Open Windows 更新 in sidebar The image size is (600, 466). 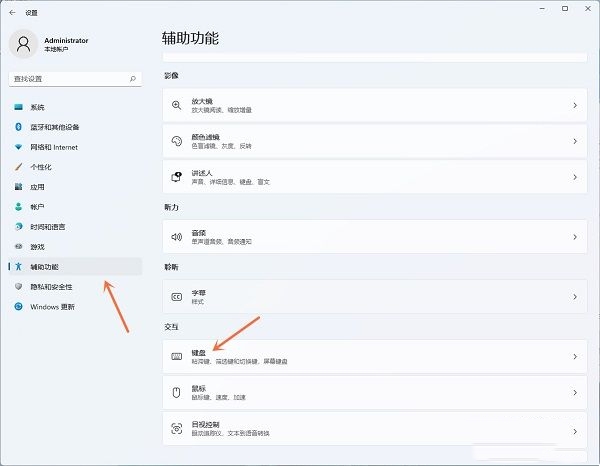coord(51,307)
